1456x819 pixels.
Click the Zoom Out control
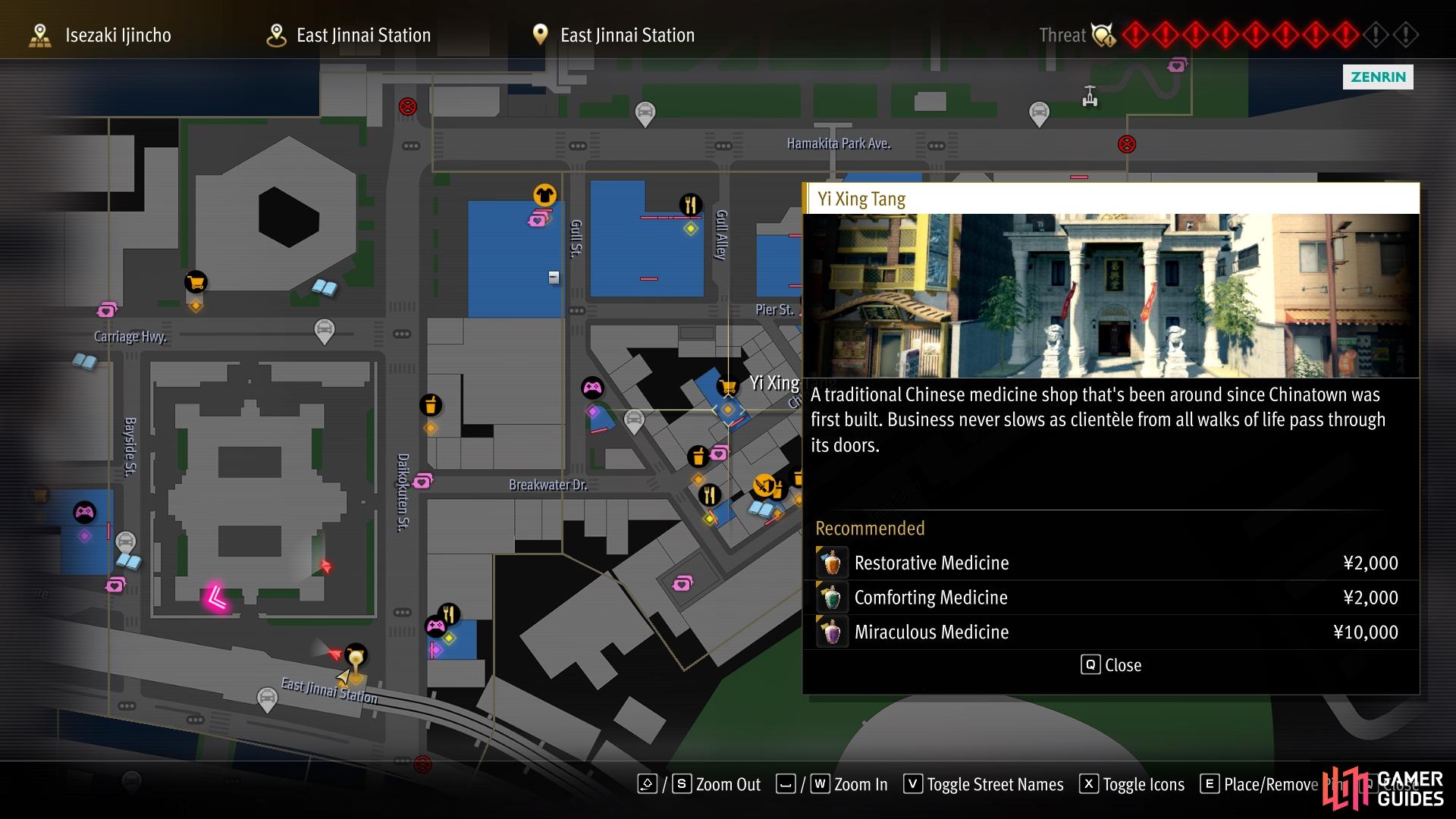pos(698,784)
